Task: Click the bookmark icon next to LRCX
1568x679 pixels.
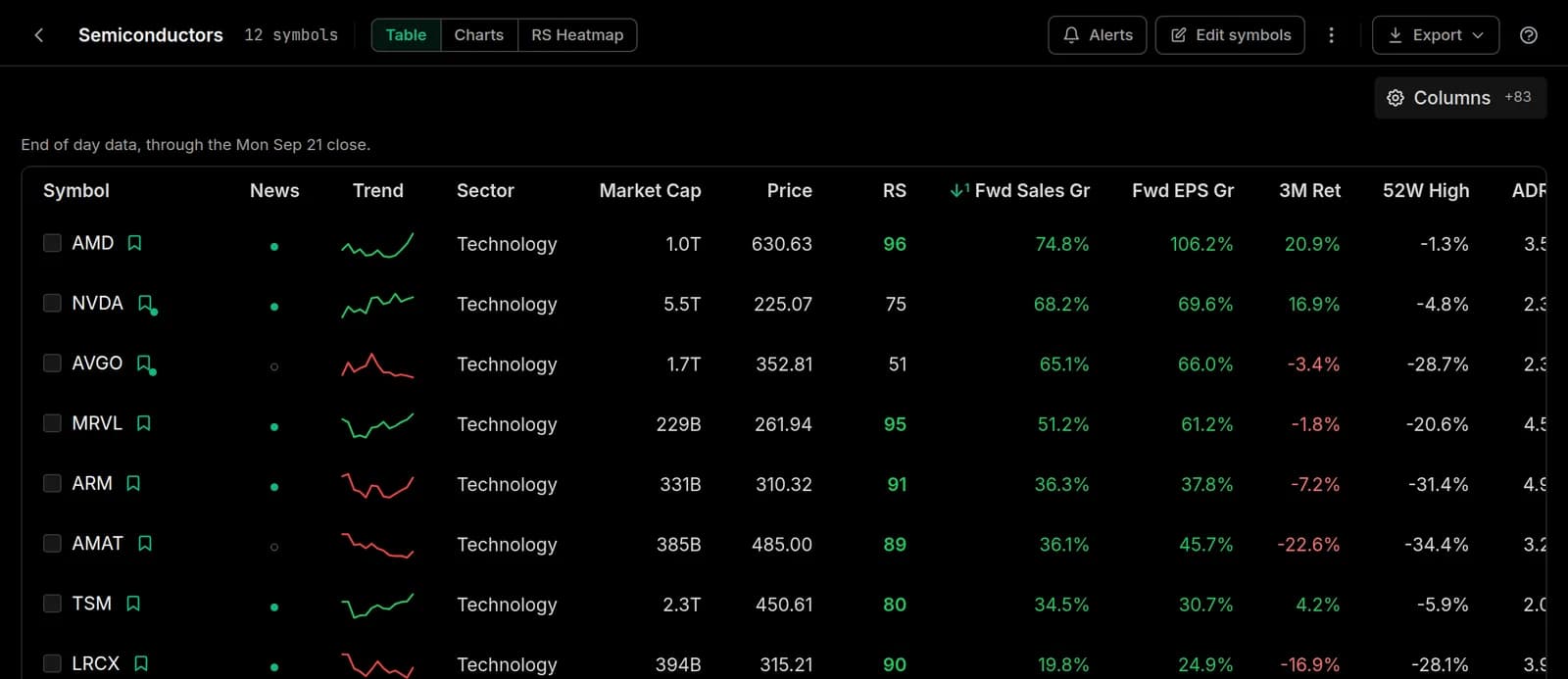Action: click(141, 663)
